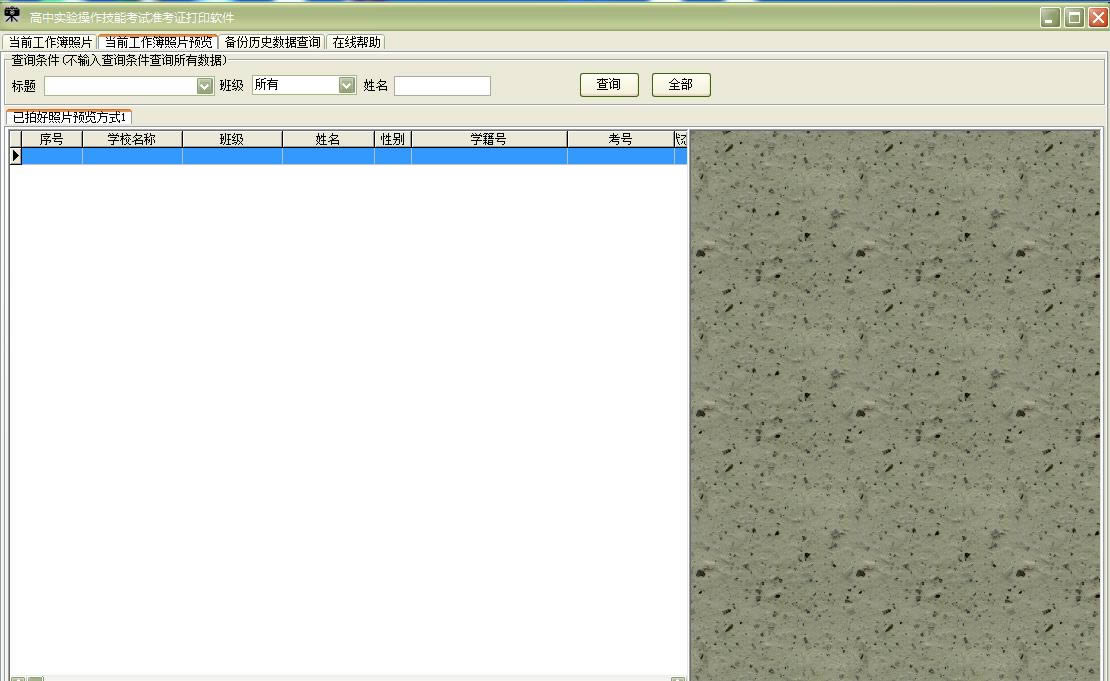Select the row indicator arrow of first row
The width and height of the screenshot is (1110, 681).
[x=16, y=156]
